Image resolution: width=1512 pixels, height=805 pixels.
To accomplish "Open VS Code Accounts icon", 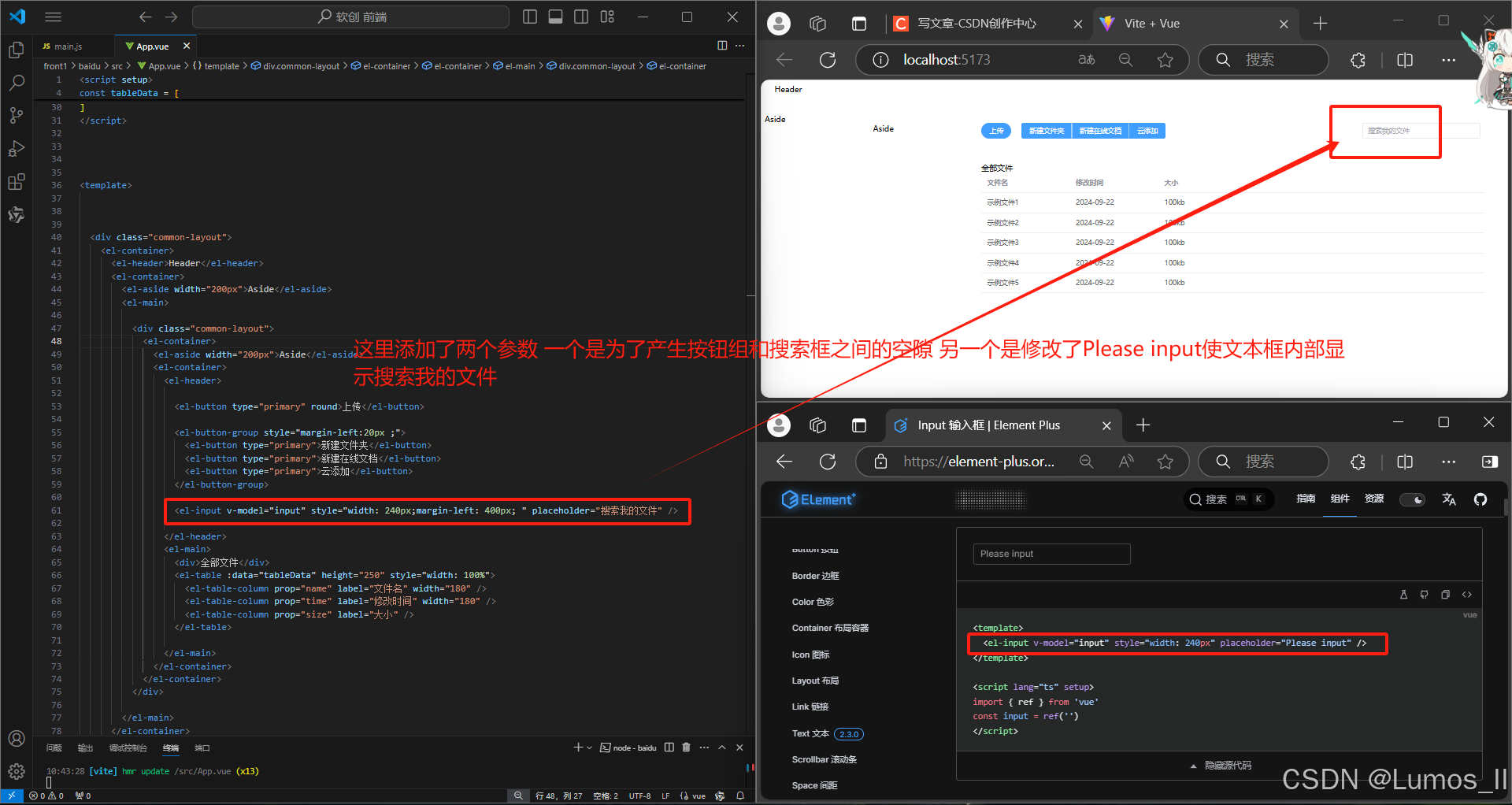I will pos(16,739).
